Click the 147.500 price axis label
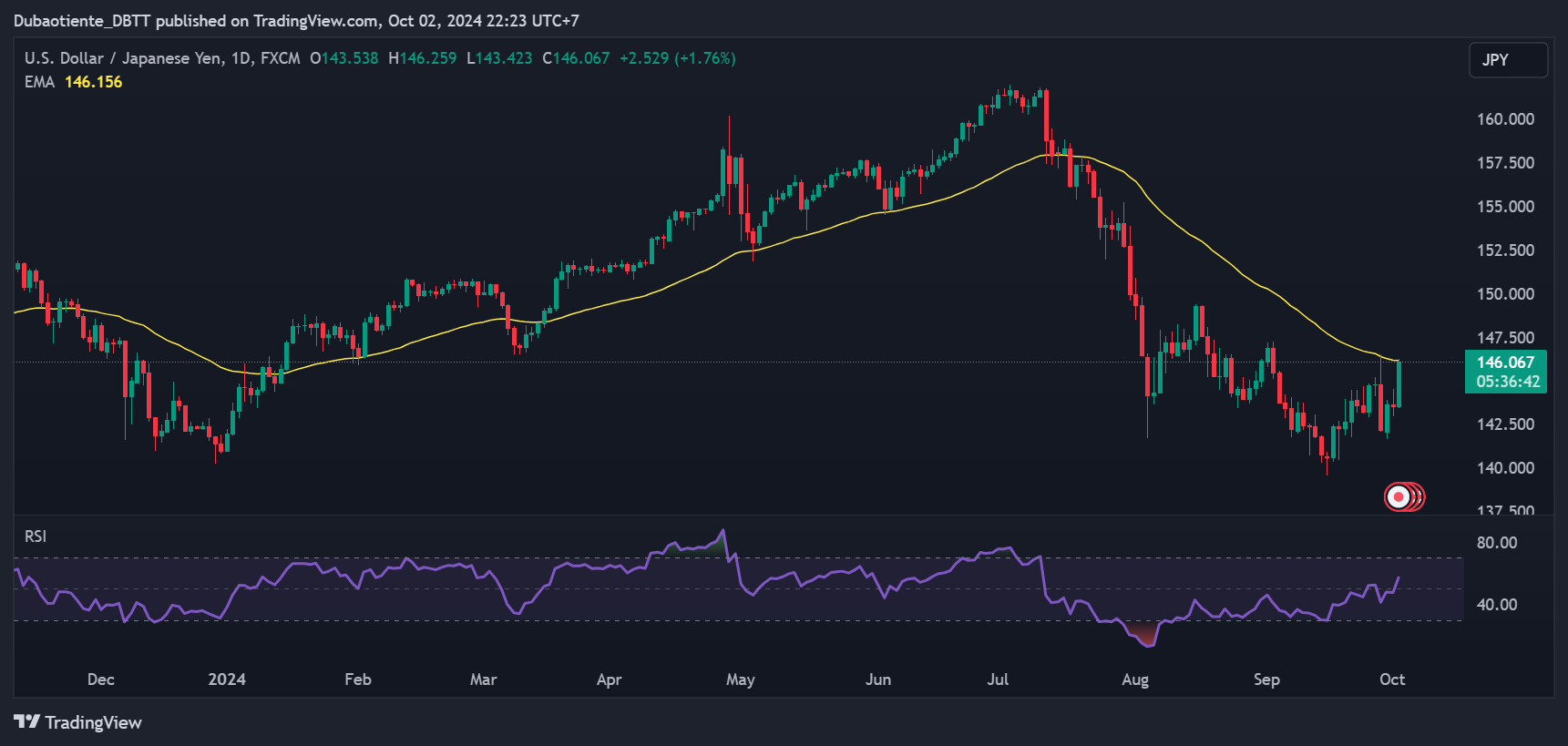1568x746 pixels. click(x=1505, y=338)
